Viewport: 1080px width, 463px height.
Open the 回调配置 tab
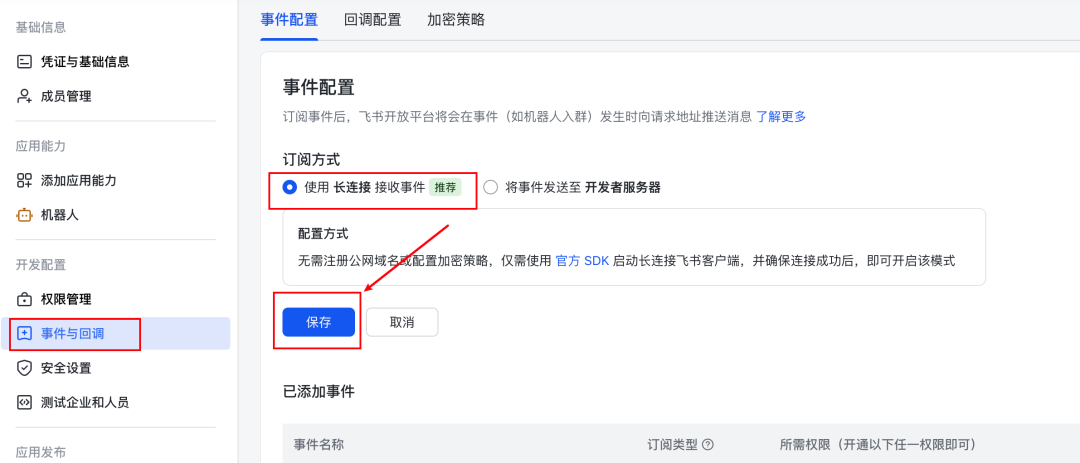(372, 20)
